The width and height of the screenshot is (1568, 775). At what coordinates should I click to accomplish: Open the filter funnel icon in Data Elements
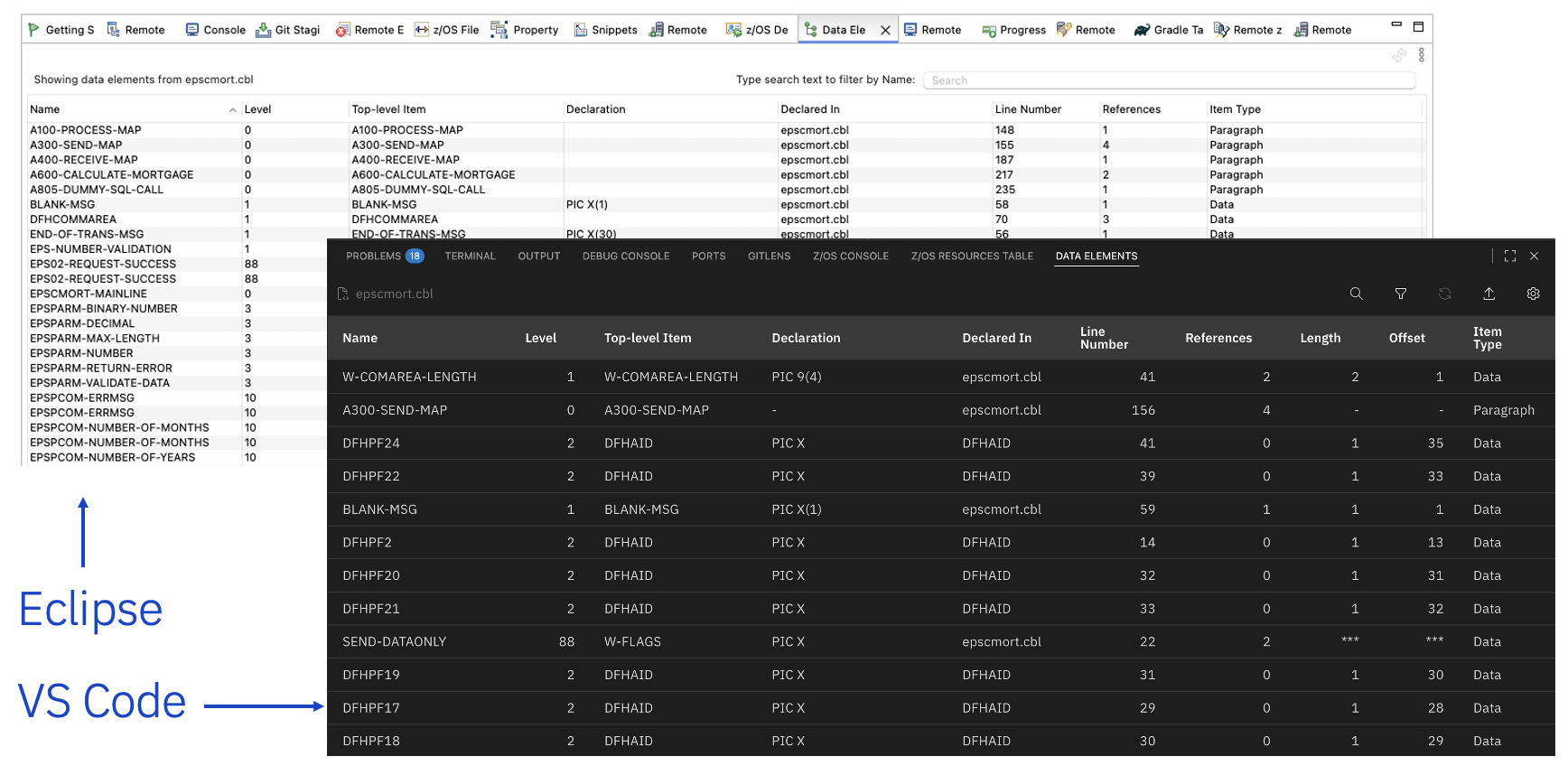(1400, 294)
